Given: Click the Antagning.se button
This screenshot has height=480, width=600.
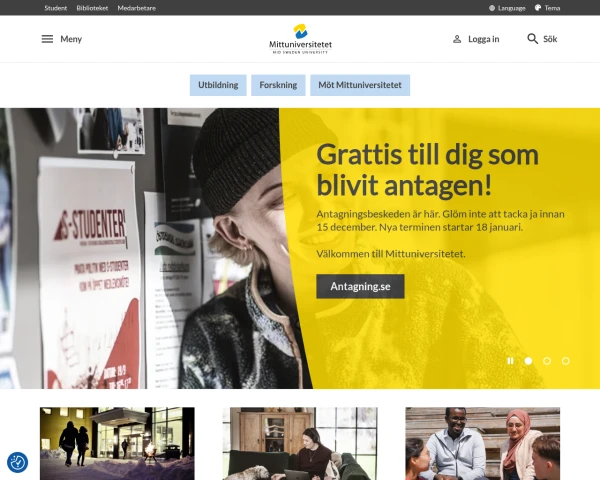Looking at the screenshot, I should (360, 286).
